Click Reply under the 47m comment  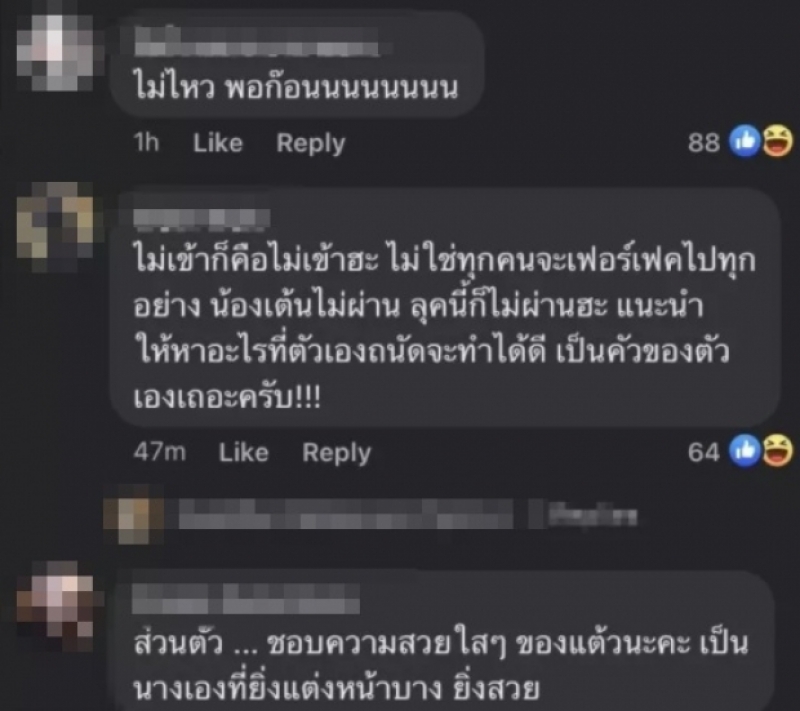pos(336,453)
